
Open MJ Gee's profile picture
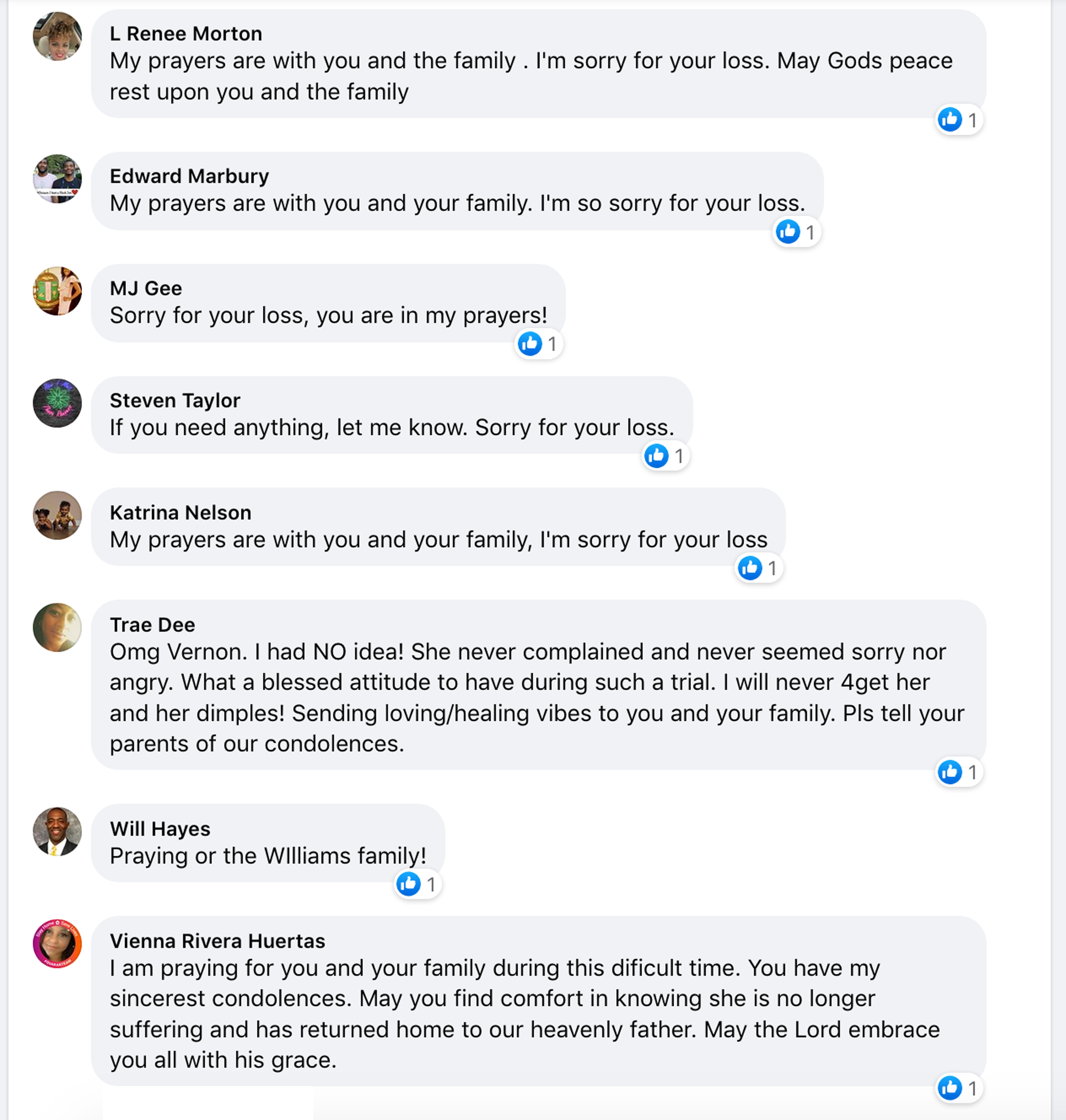pyautogui.click(x=57, y=291)
